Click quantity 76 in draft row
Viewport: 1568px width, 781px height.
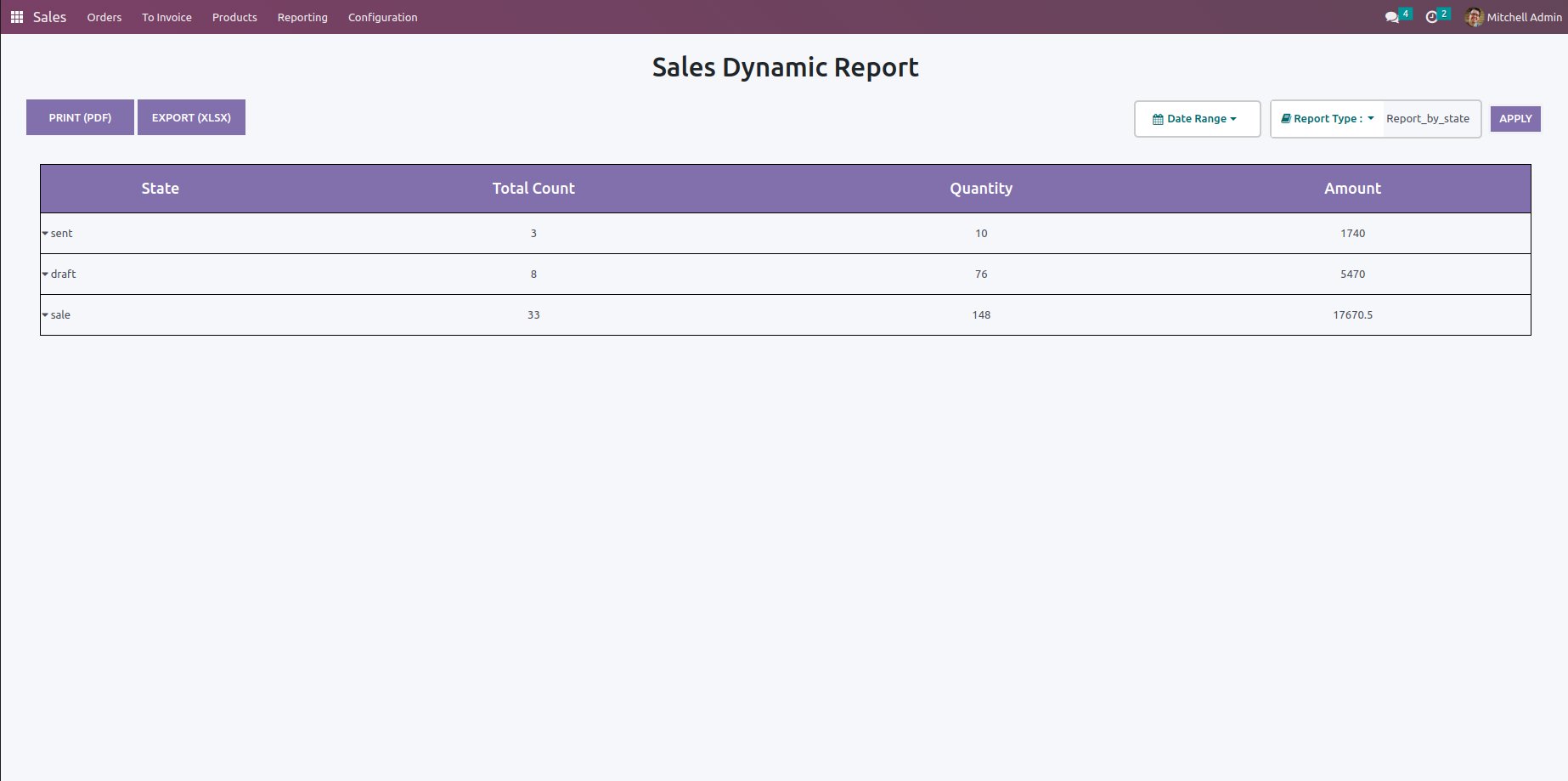pyautogui.click(x=981, y=274)
